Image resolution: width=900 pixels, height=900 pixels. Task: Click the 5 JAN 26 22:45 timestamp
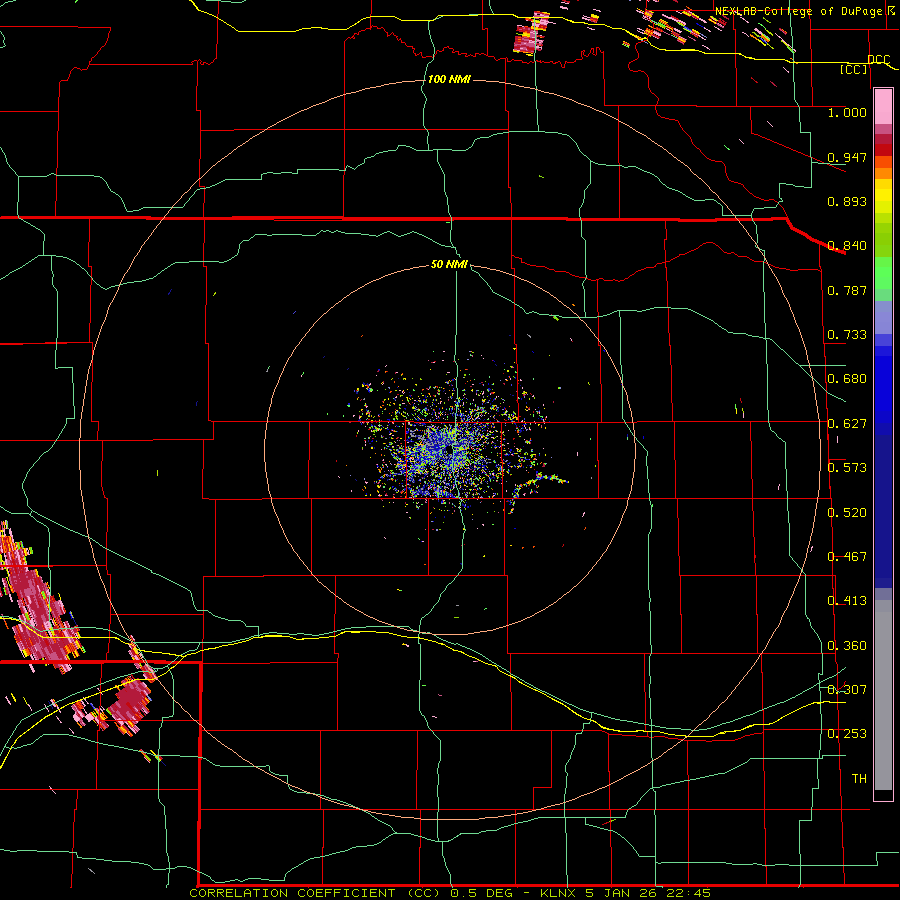647,893
